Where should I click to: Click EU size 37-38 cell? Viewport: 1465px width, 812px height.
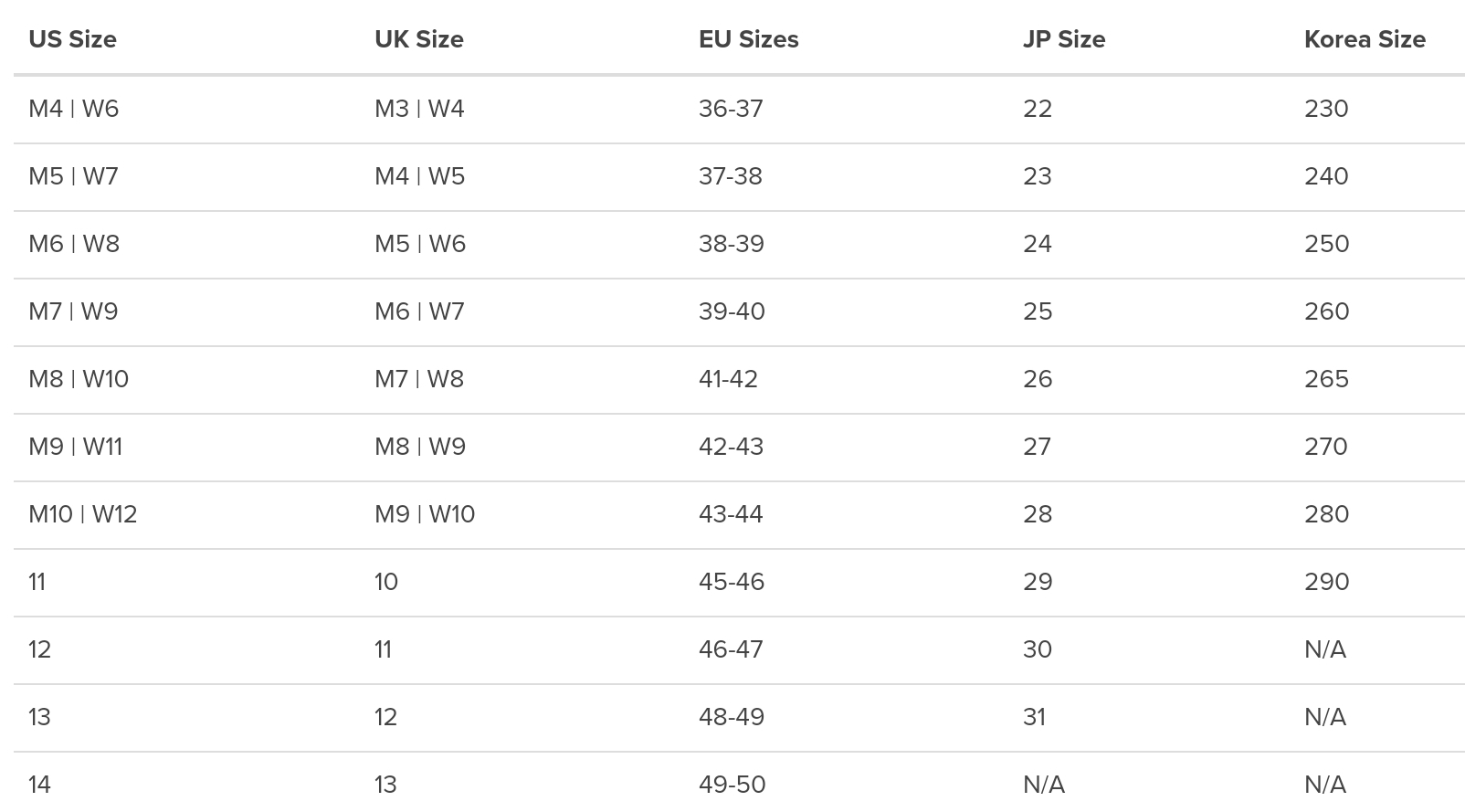731,176
